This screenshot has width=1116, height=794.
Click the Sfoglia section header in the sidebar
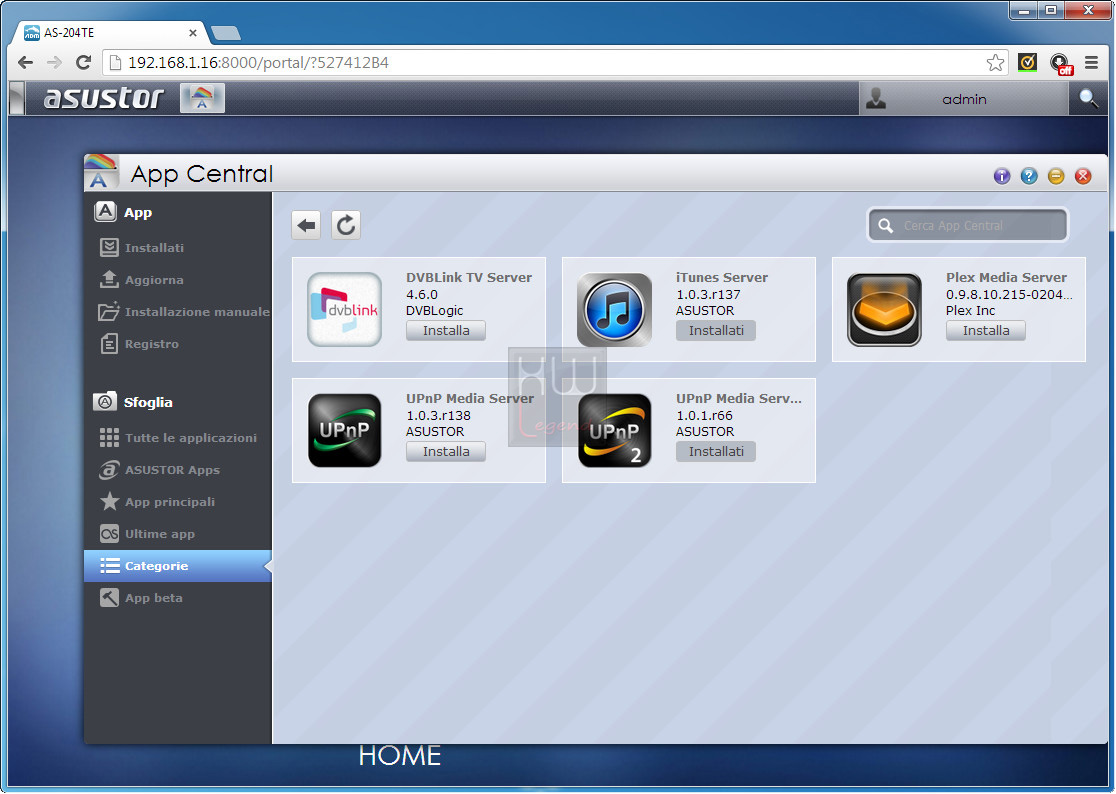pyautogui.click(x=133, y=402)
